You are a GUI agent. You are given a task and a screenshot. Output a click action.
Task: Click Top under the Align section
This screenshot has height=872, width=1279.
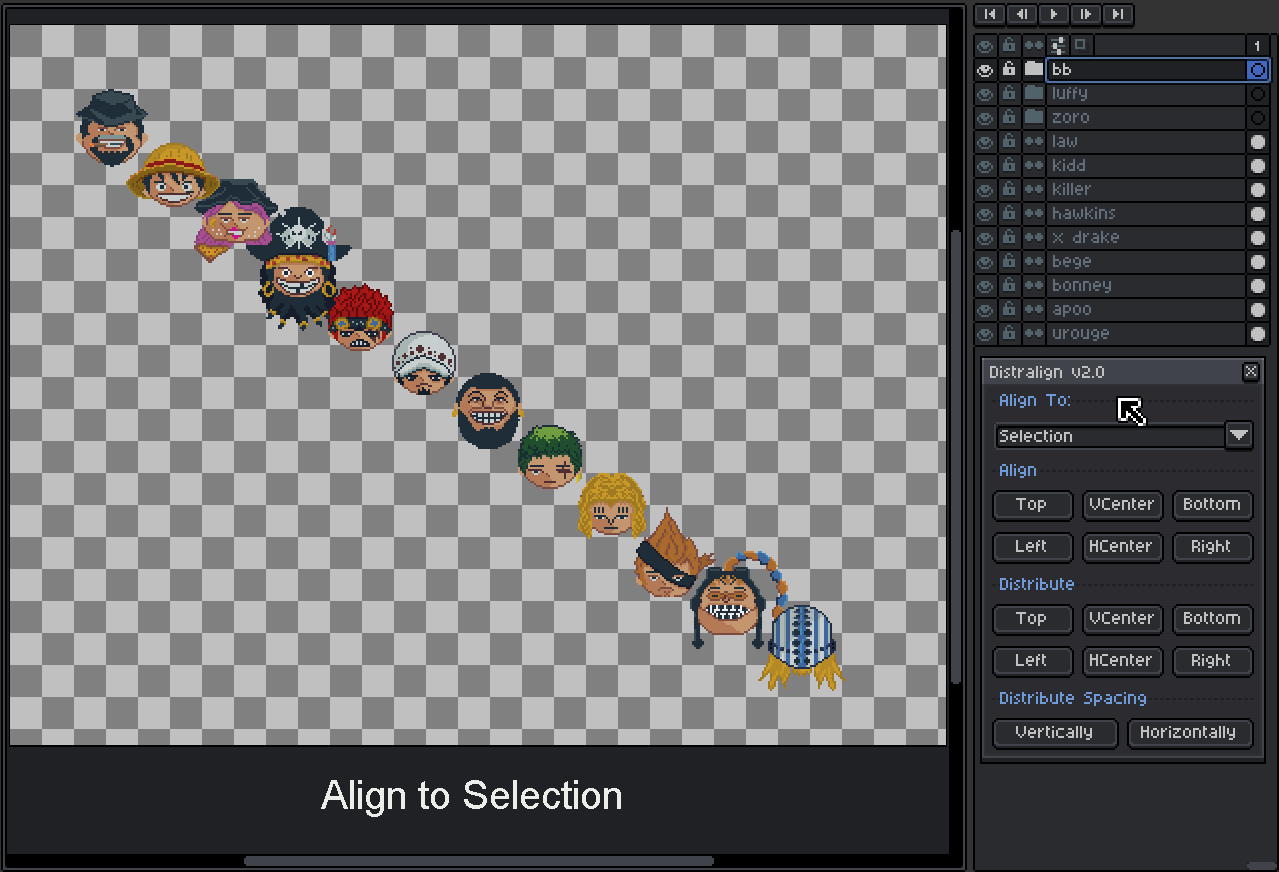[1032, 505]
